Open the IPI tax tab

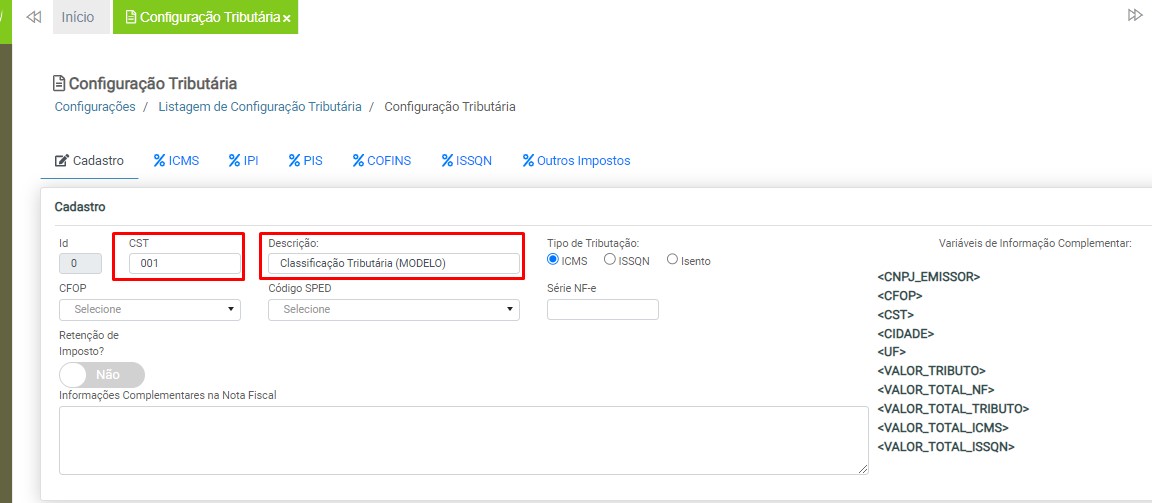[x=243, y=160]
